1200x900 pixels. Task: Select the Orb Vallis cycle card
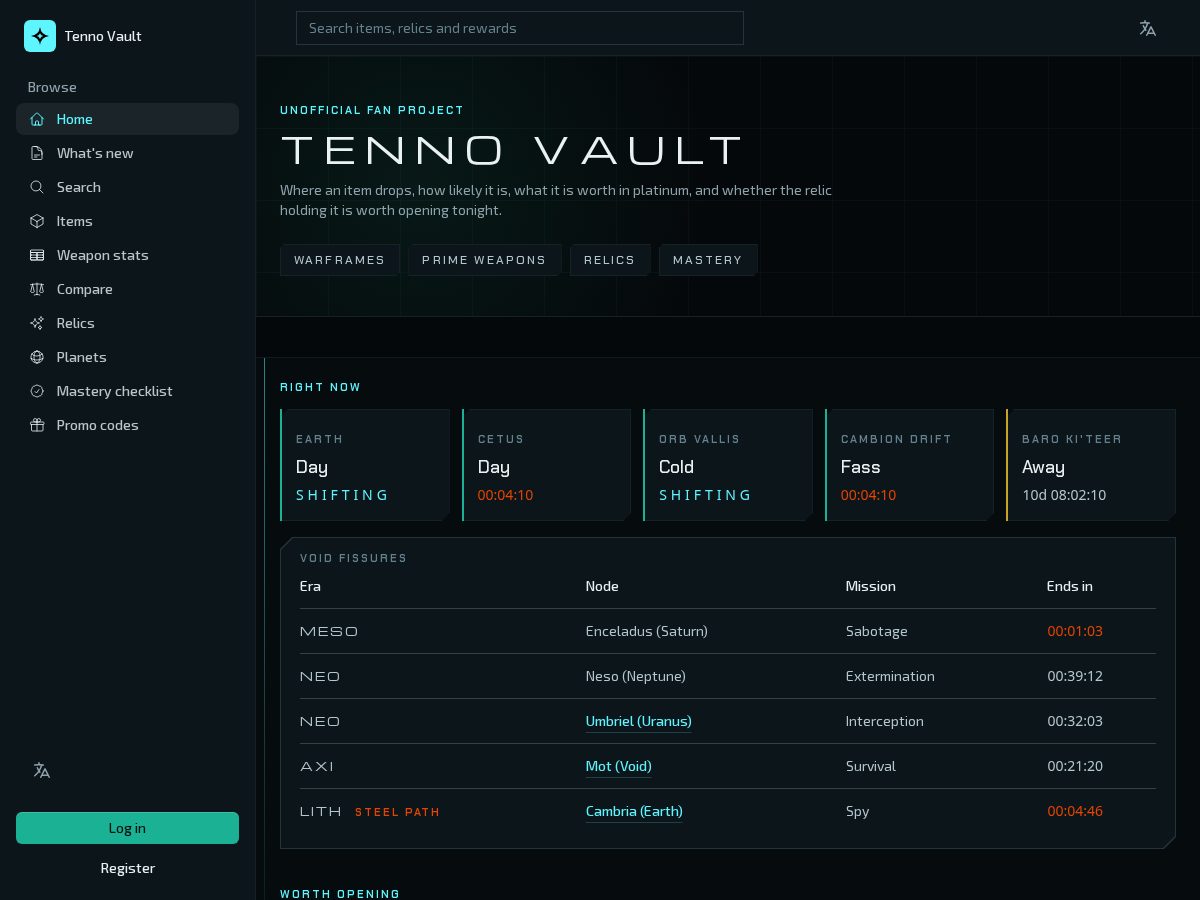click(728, 465)
